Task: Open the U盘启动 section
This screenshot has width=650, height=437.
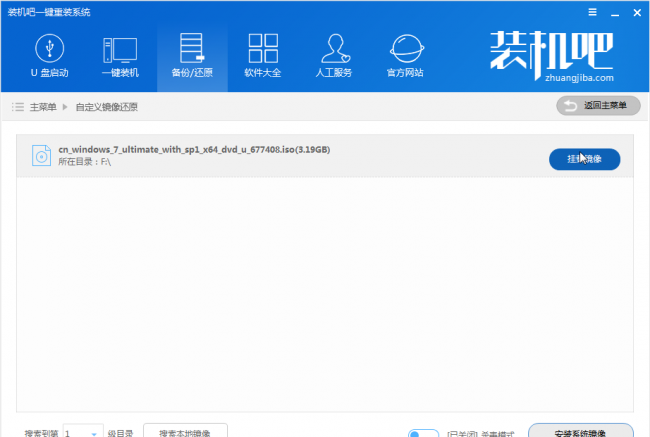Action: pyautogui.click(x=50, y=56)
